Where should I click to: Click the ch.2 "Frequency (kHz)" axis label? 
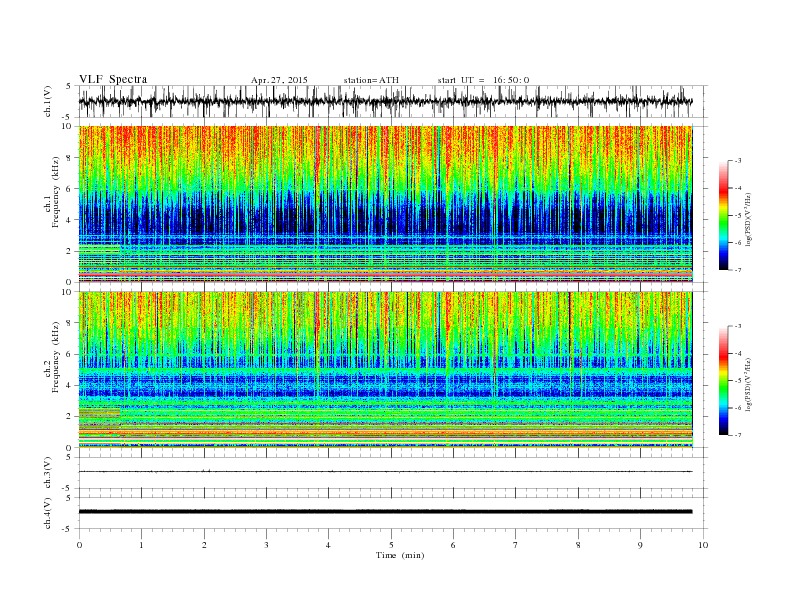point(56,357)
